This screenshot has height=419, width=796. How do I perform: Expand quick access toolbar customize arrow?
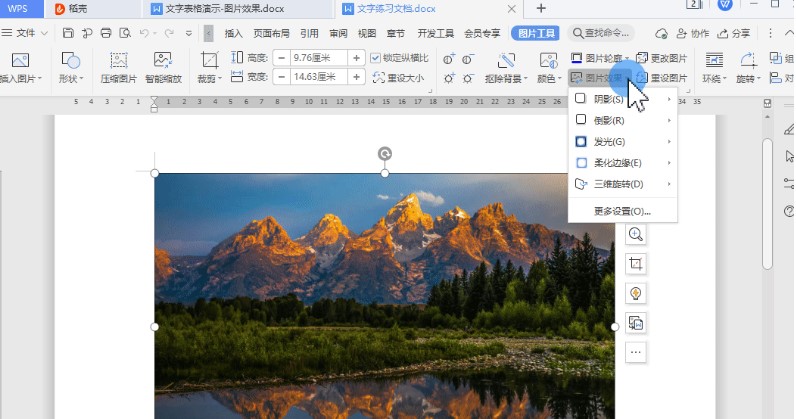tap(188, 34)
